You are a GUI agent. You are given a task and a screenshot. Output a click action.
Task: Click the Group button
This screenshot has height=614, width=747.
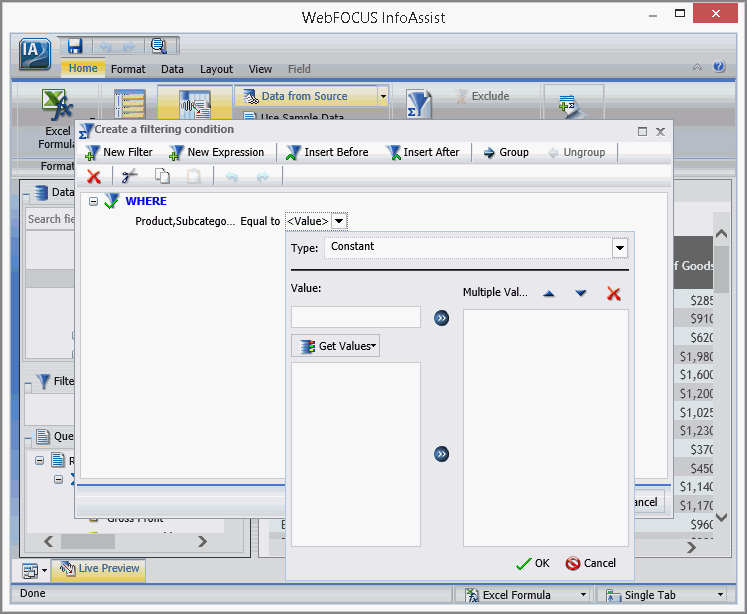tap(506, 152)
